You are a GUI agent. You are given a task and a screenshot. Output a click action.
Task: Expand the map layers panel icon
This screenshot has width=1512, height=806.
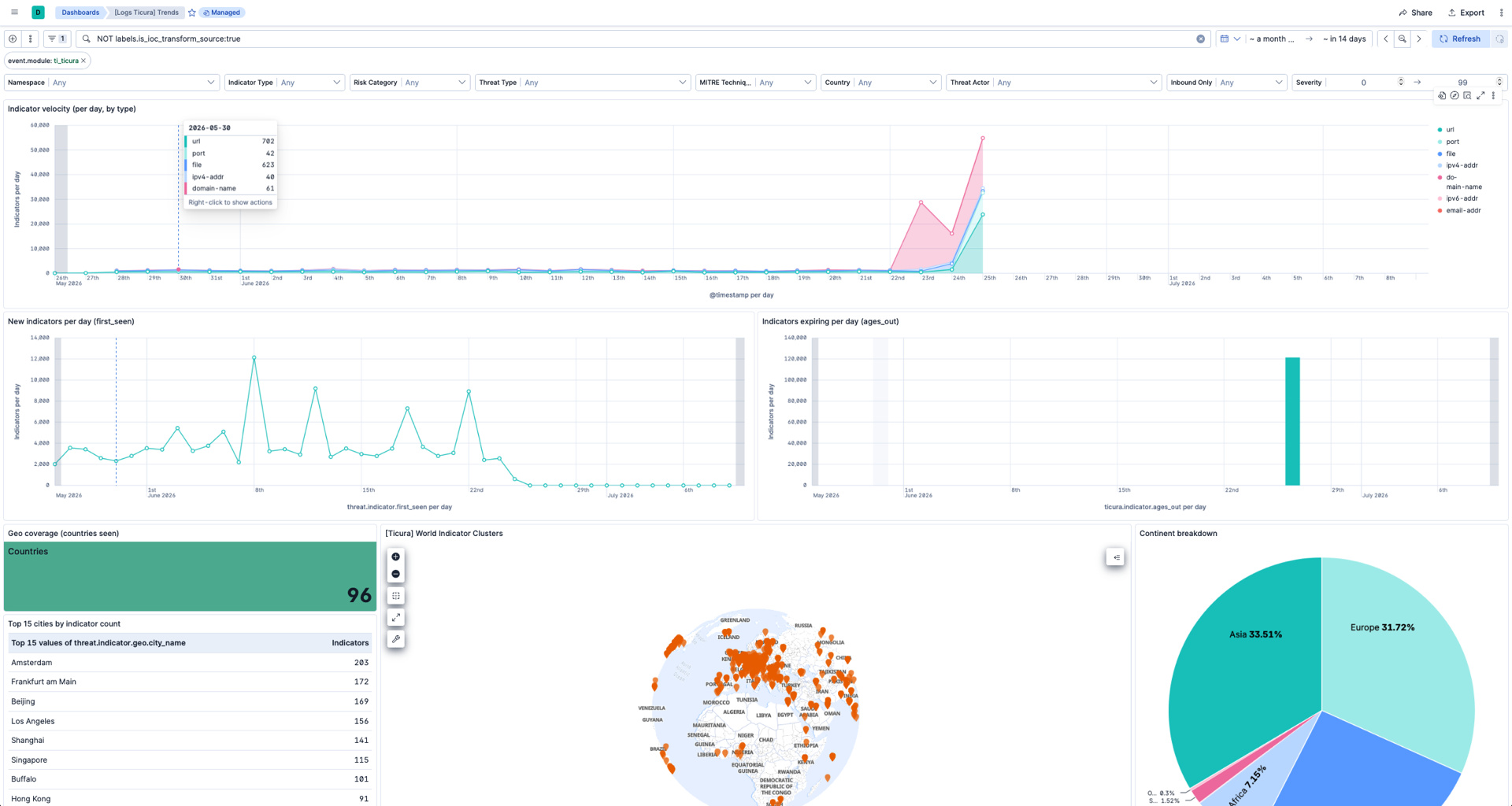pos(1115,557)
